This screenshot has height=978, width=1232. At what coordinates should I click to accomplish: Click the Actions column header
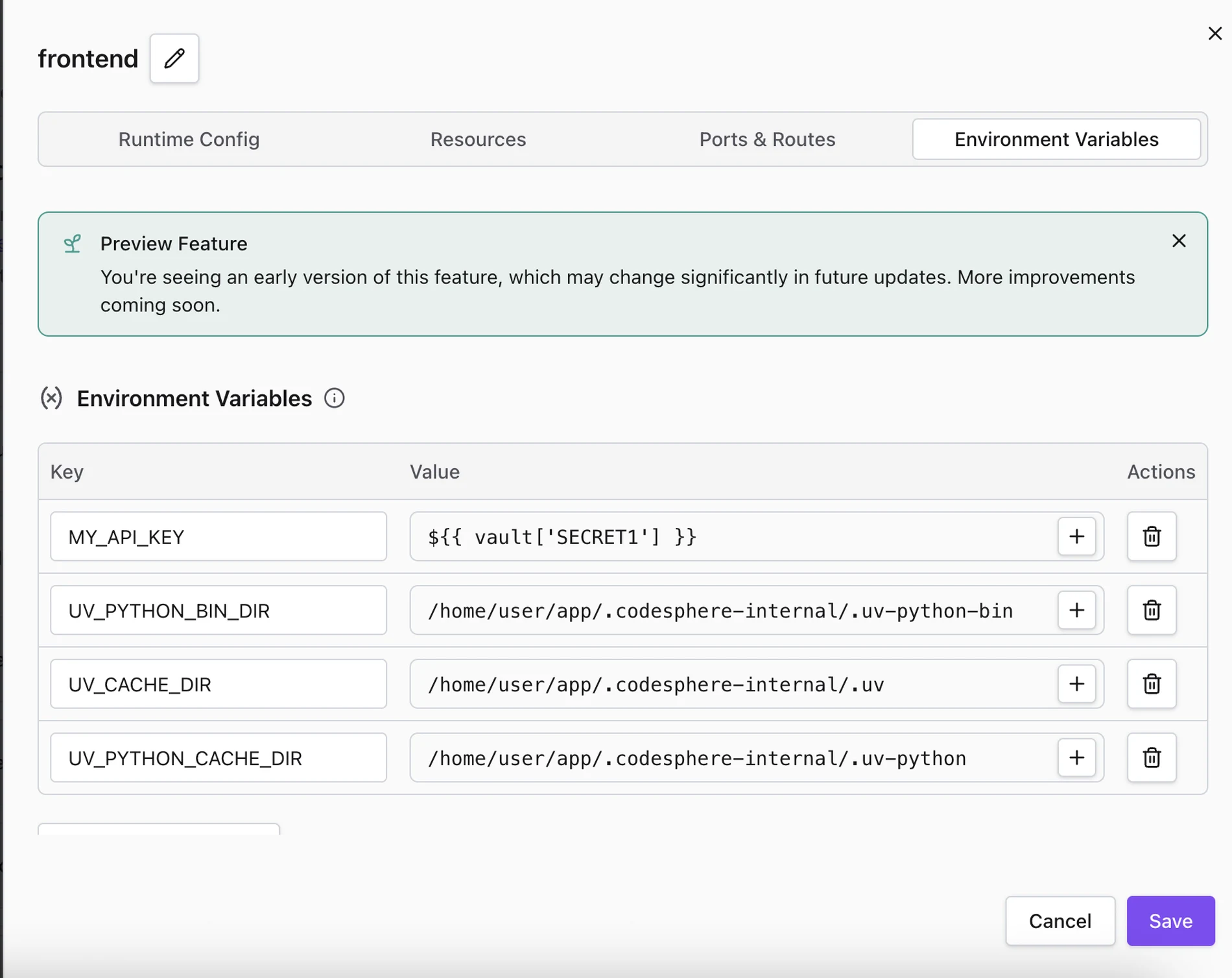[1161, 471]
